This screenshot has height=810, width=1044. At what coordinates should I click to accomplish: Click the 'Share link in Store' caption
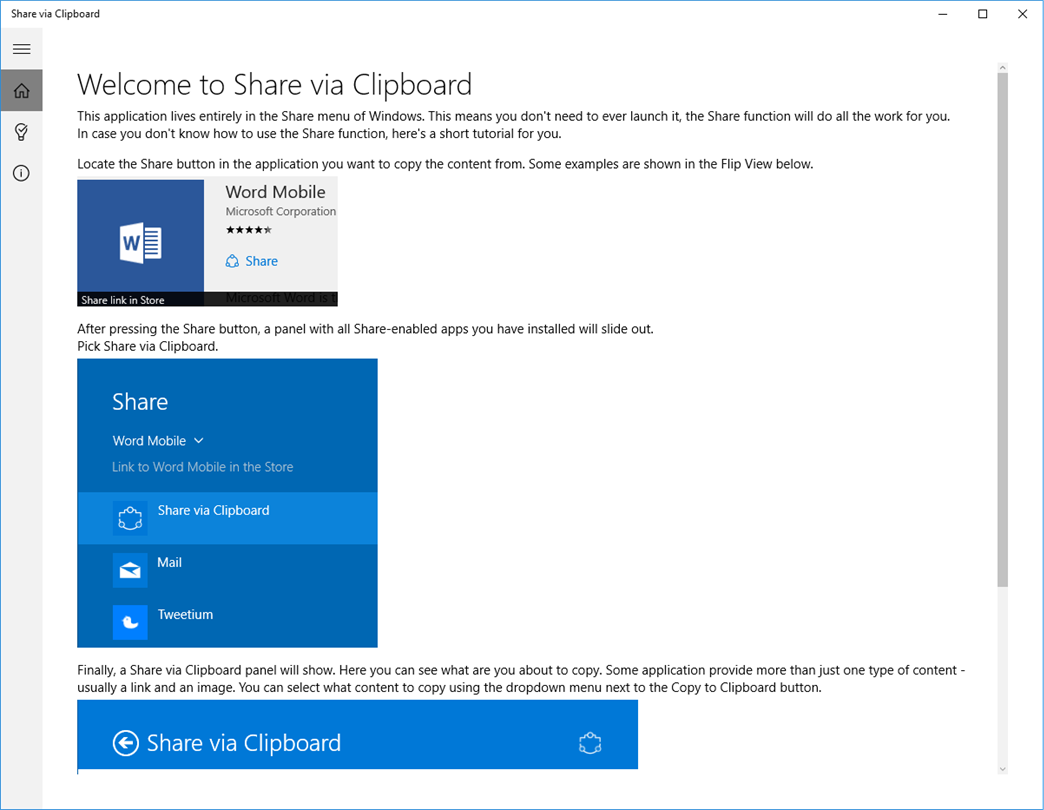123,300
